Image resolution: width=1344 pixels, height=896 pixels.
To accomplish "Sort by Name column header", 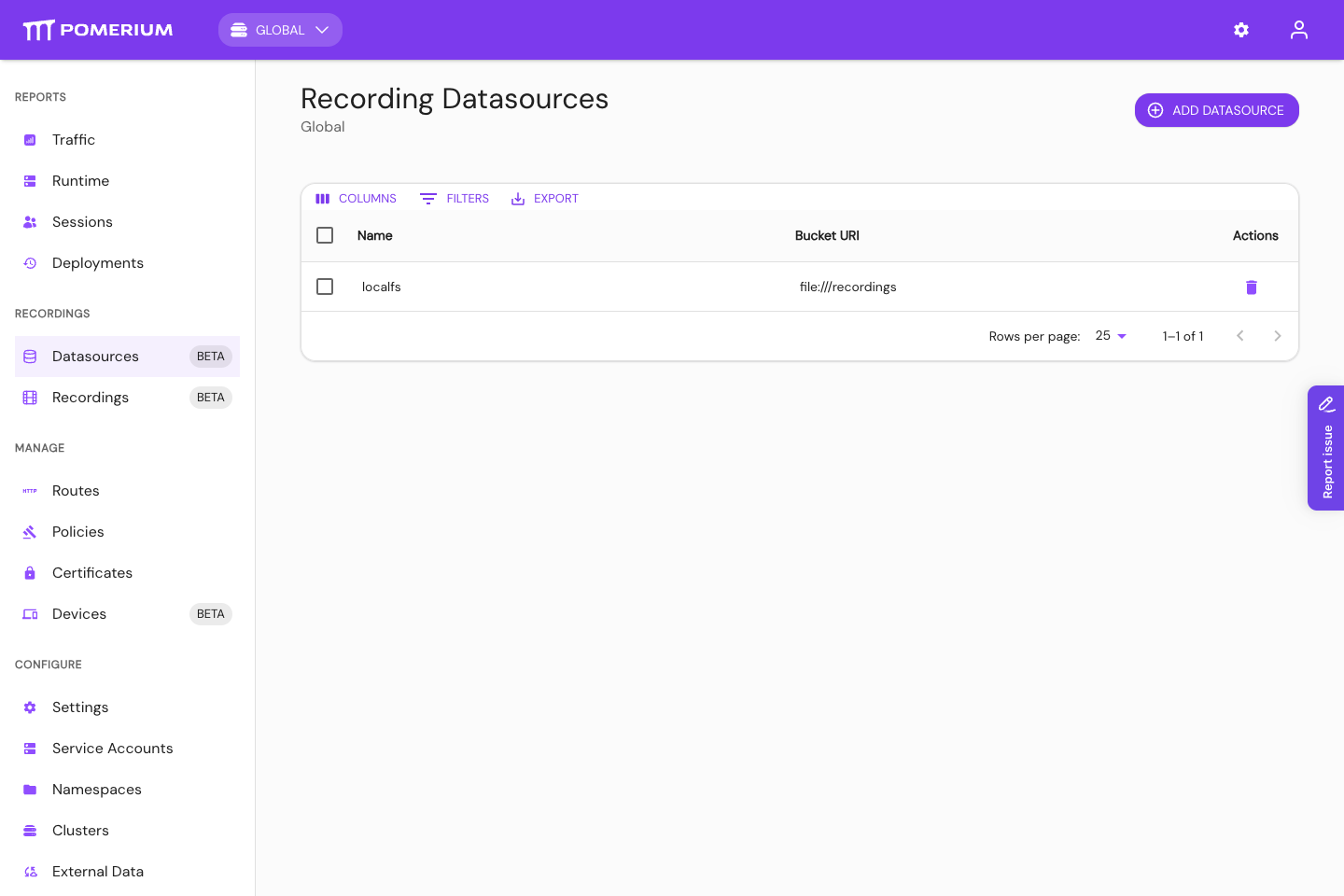I will coord(375,235).
